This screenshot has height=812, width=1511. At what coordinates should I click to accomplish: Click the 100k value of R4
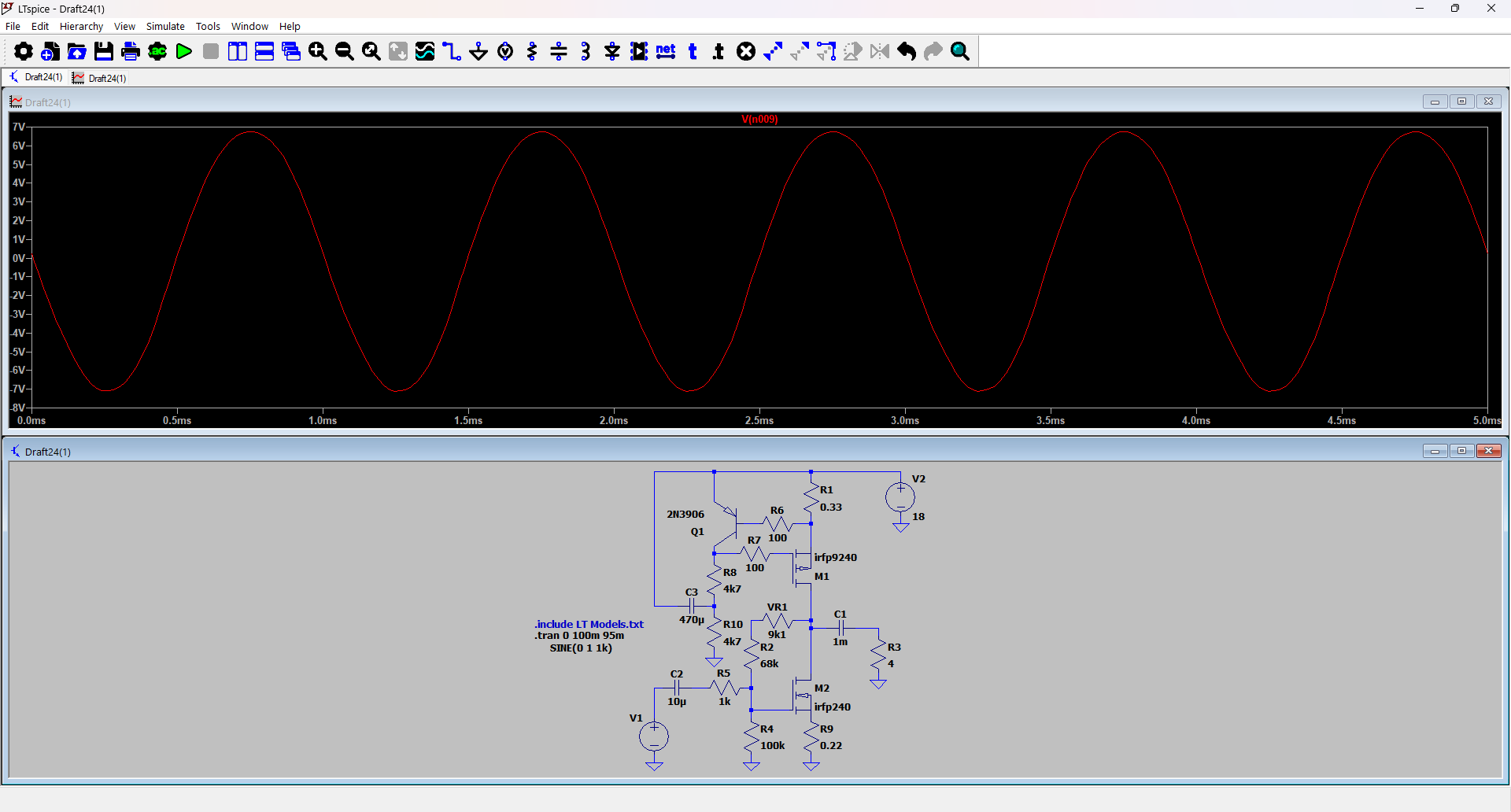(772, 746)
